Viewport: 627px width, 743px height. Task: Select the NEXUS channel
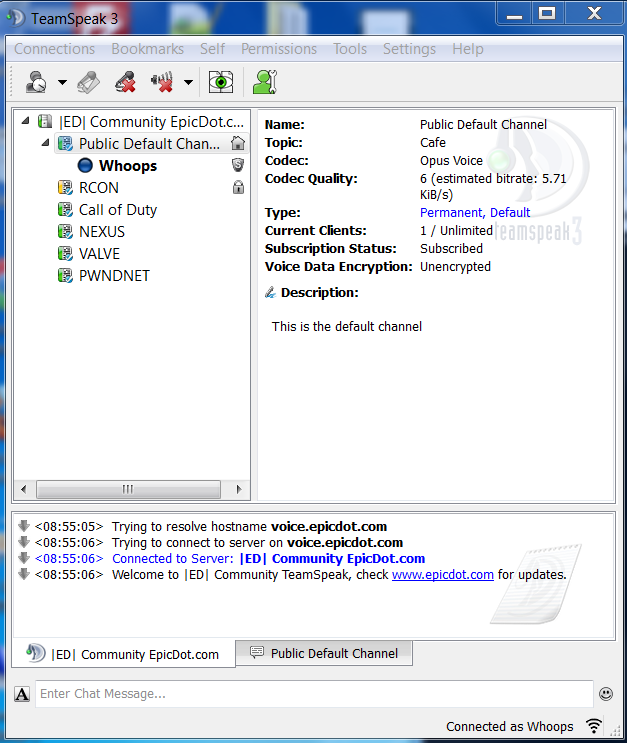tap(101, 232)
